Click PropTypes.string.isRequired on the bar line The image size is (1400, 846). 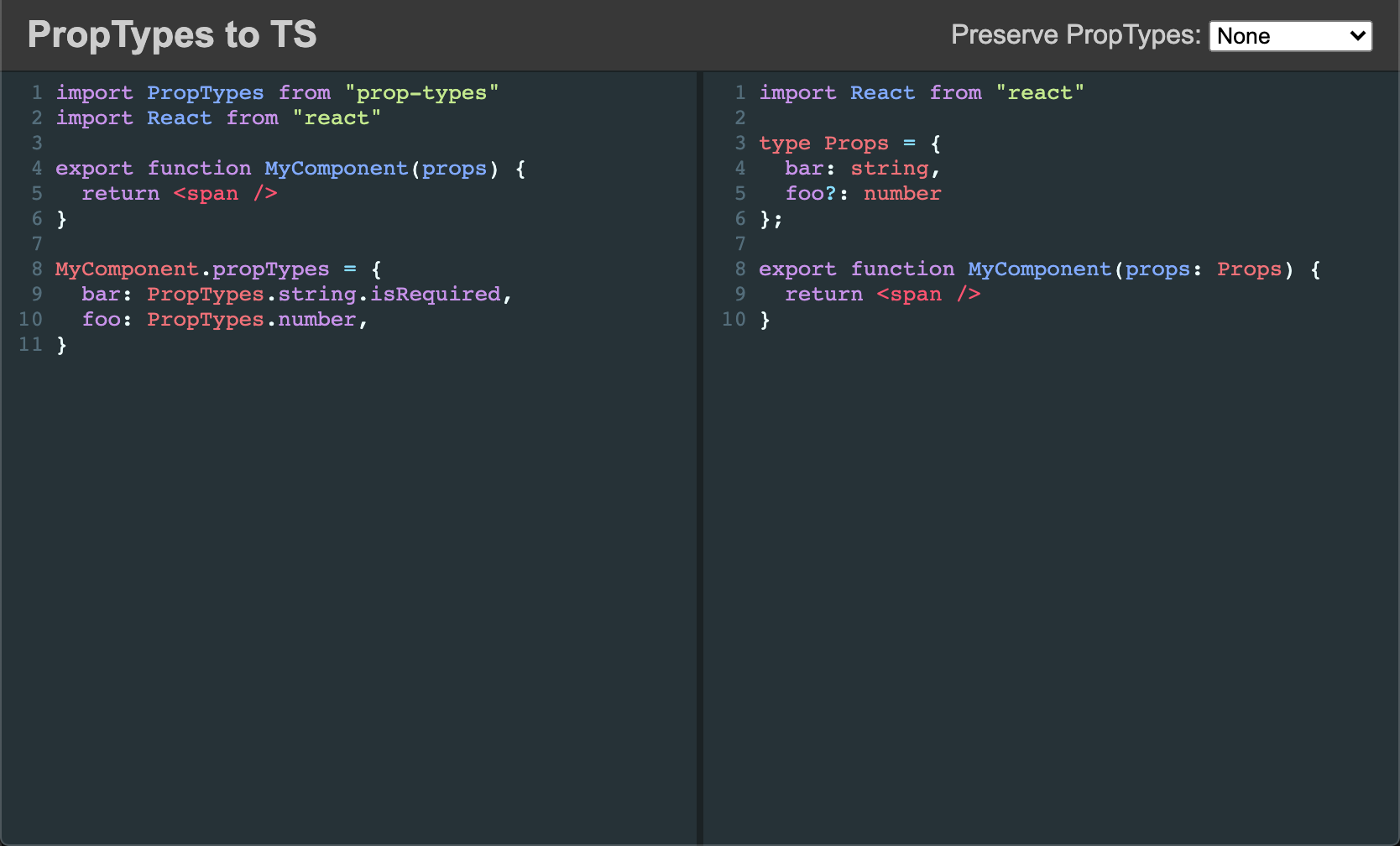click(x=324, y=294)
